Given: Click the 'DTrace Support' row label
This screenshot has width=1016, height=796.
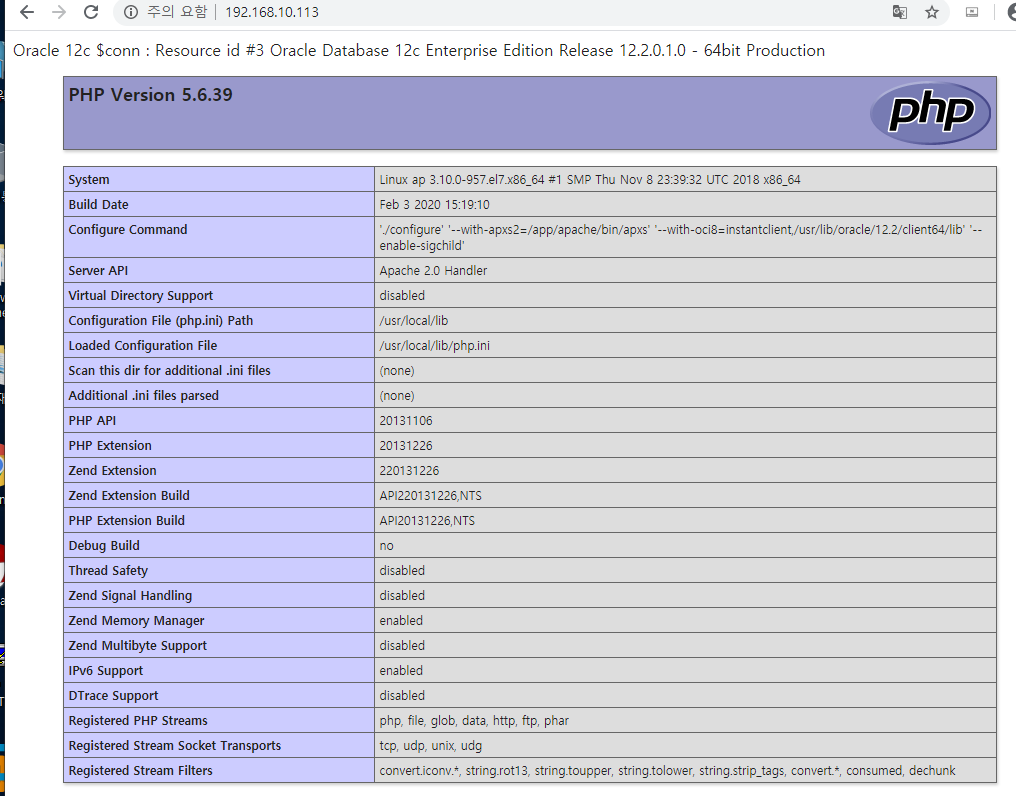Looking at the screenshot, I should coord(113,696).
